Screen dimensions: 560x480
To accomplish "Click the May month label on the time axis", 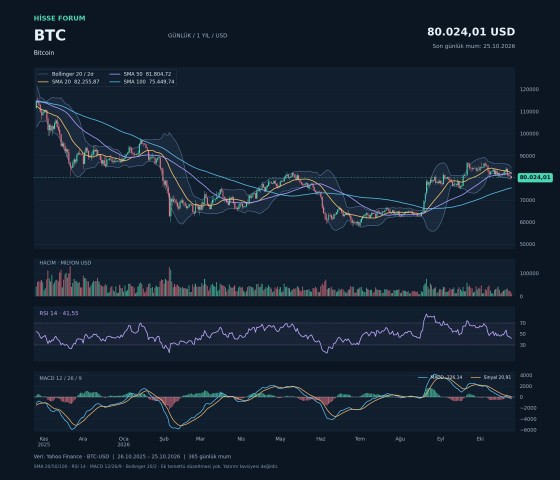I will pos(280,439).
